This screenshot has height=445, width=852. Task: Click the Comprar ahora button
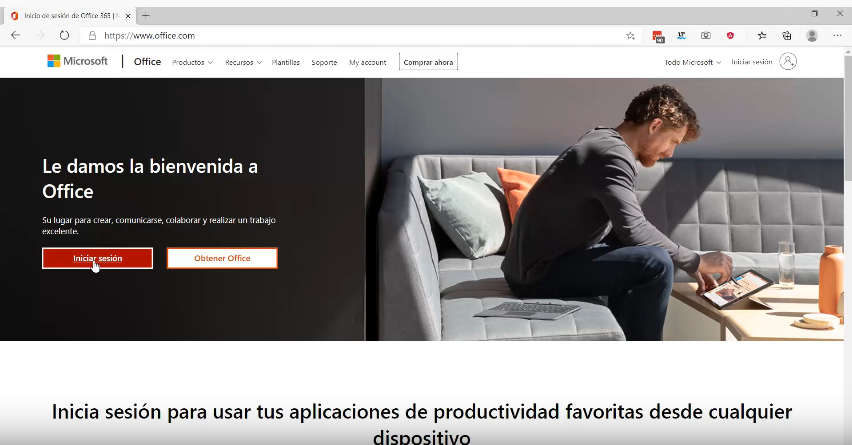428,62
